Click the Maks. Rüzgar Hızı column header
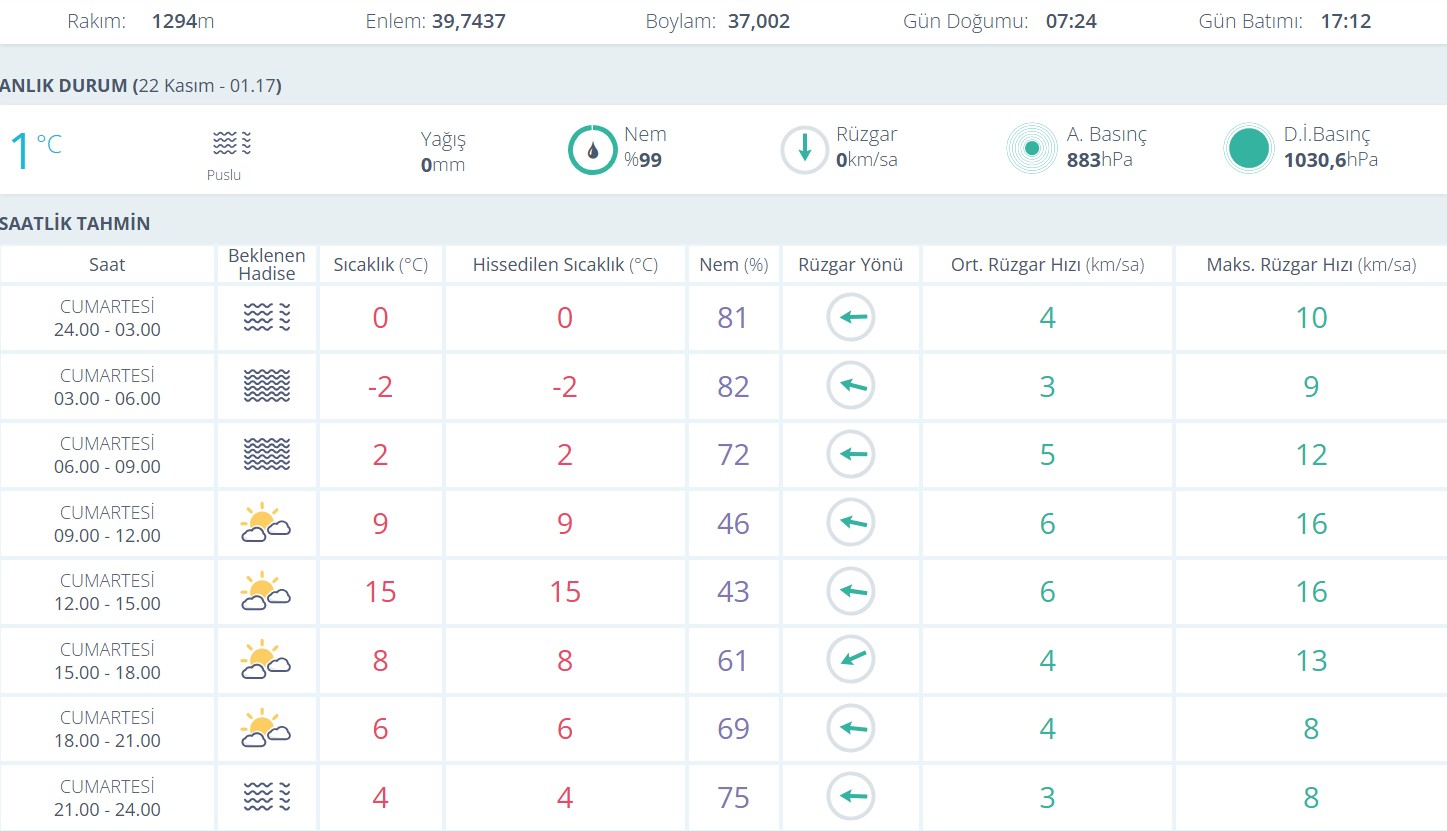This screenshot has width=1447, height=831. pyautogui.click(x=1310, y=265)
